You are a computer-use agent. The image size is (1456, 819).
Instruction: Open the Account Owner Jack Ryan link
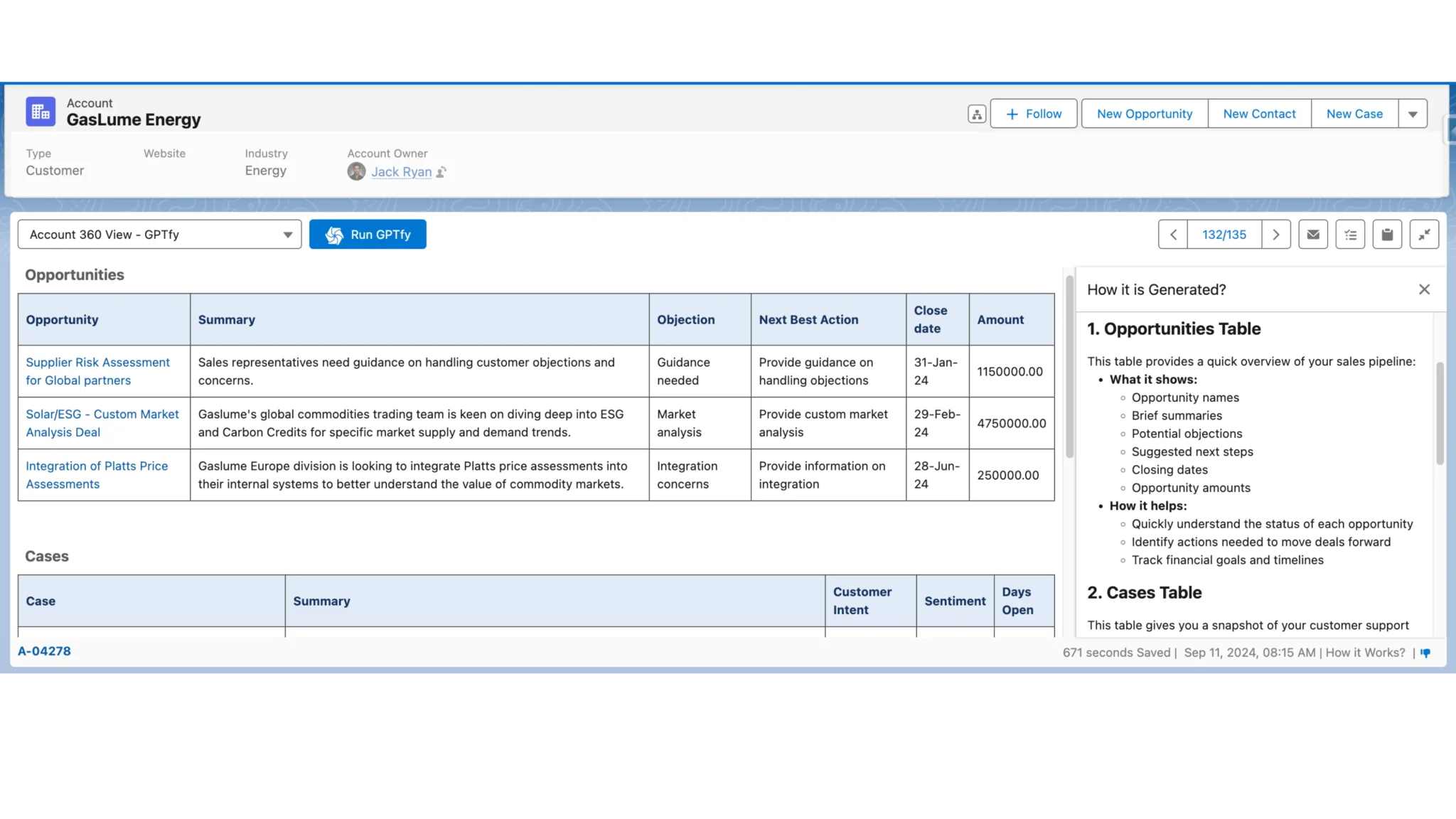[x=402, y=171]
